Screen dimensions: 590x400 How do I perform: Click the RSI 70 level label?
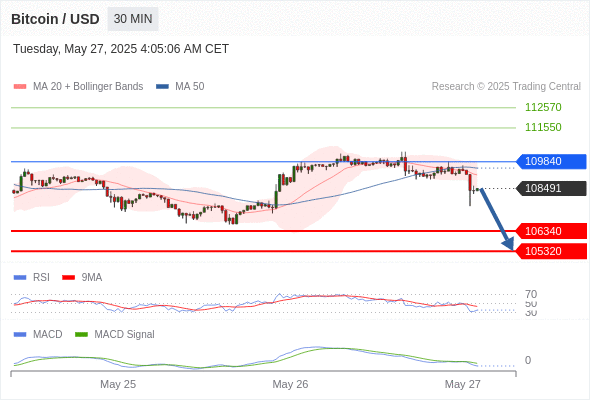click(531, 294)
